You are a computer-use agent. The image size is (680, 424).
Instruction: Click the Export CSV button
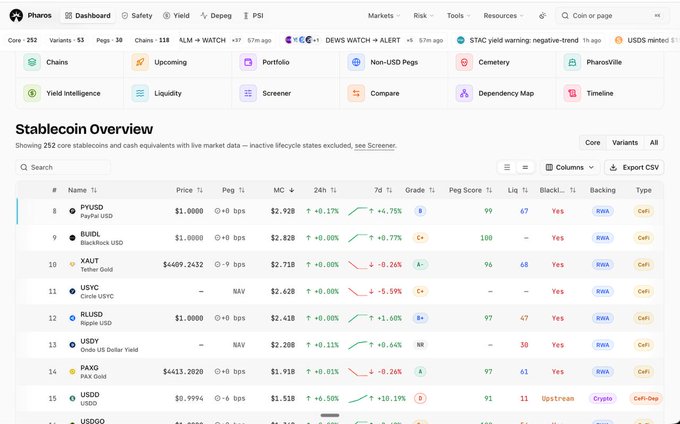pyautogui.click(x=634, y=167)
